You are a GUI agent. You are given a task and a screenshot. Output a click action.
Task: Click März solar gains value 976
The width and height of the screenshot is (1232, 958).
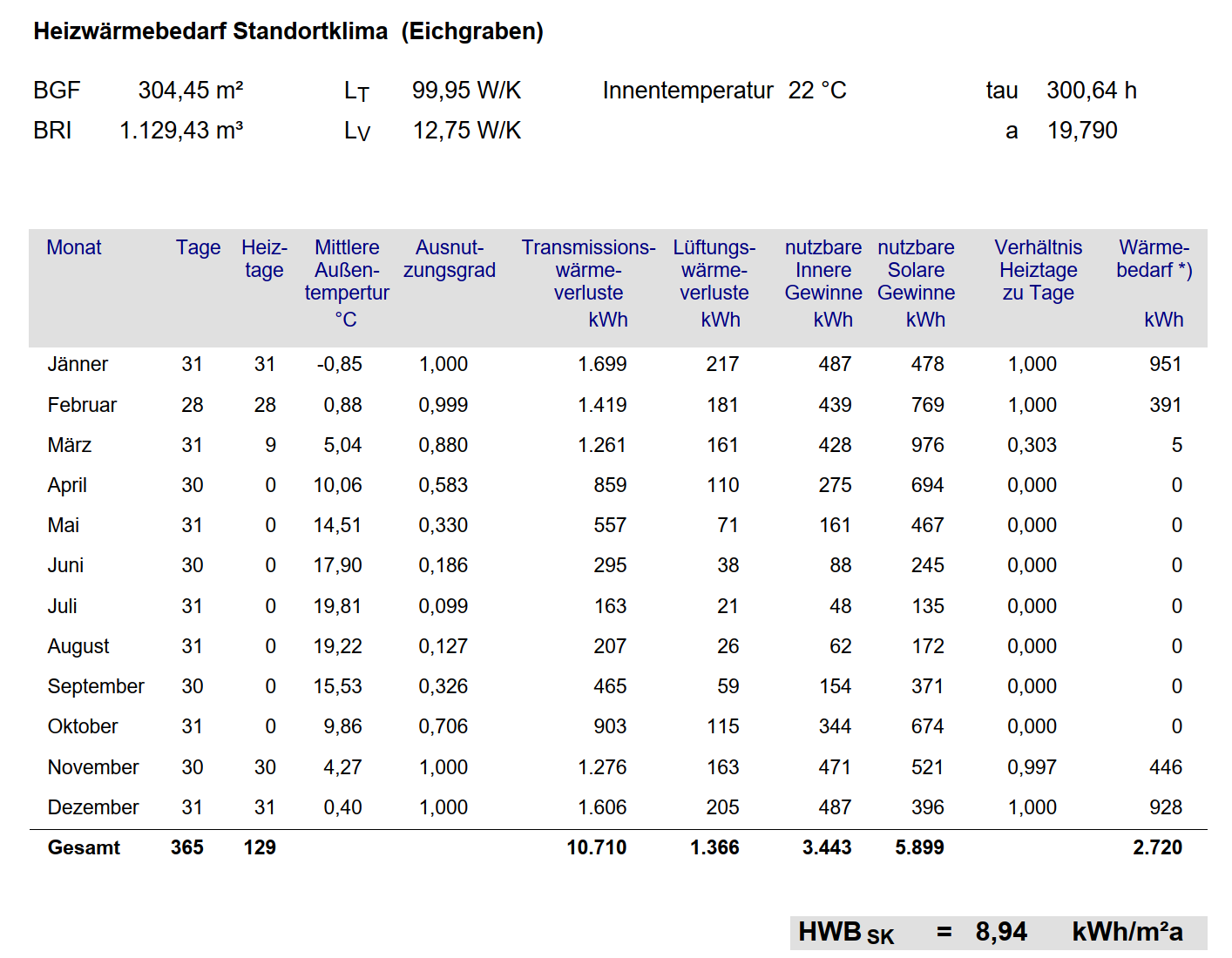click(928, 445)
